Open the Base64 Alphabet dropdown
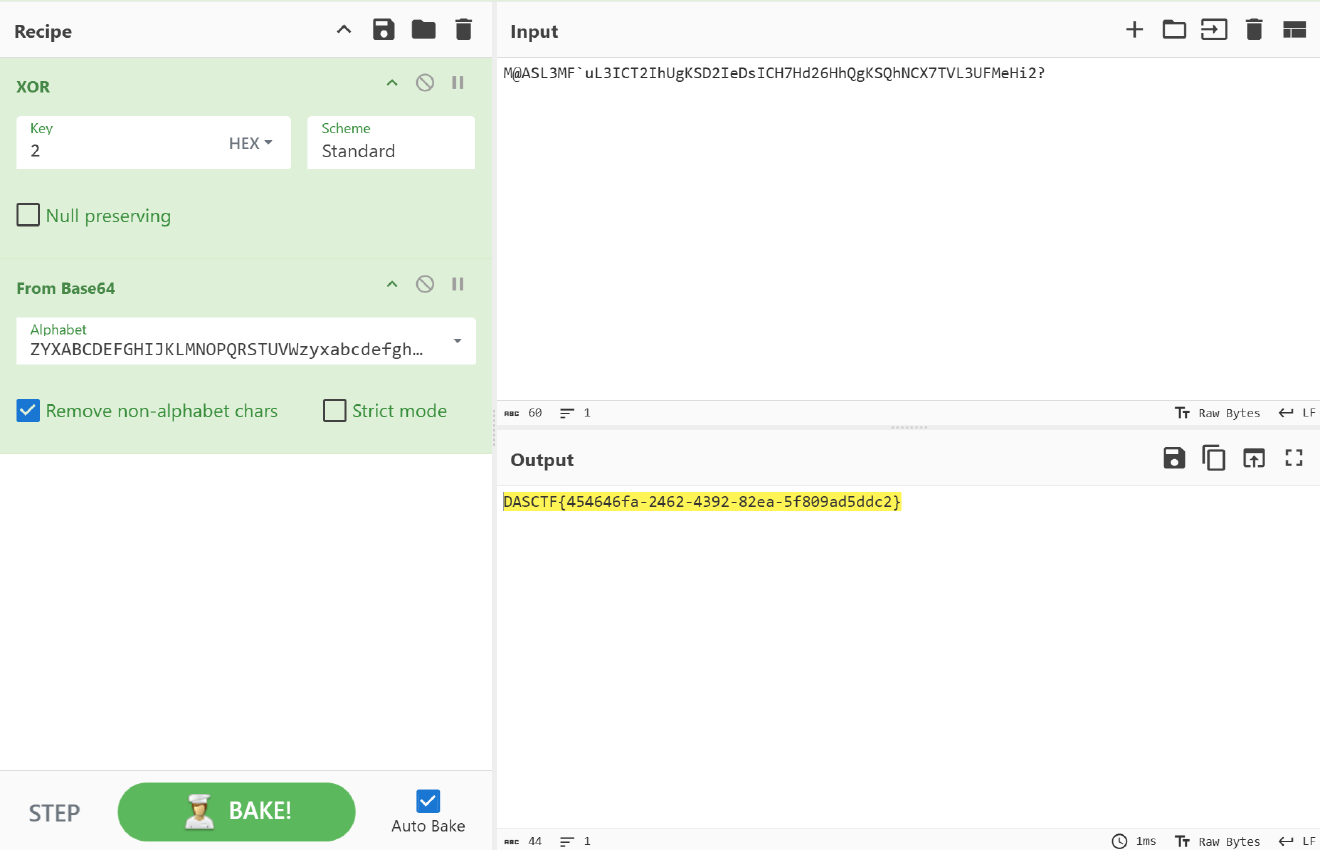 (457, 341)
